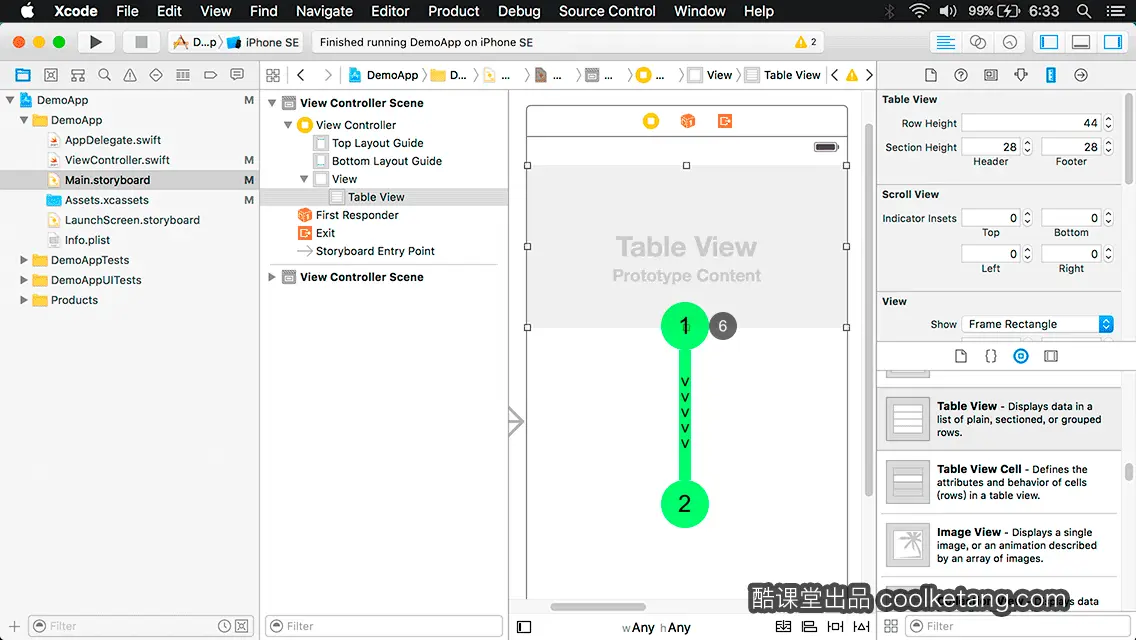Open the File inspector tab
The height and width of the screenshot is (640, 1136).
931,75
